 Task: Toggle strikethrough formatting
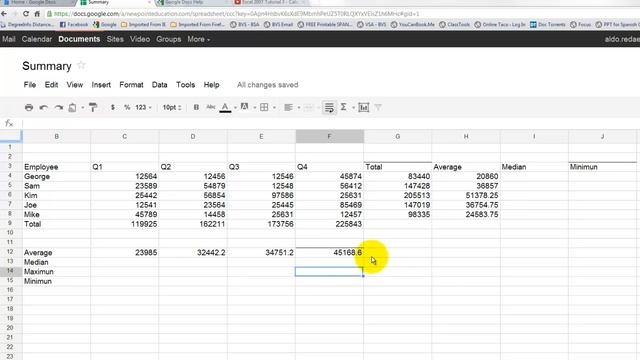coord(211,107)
